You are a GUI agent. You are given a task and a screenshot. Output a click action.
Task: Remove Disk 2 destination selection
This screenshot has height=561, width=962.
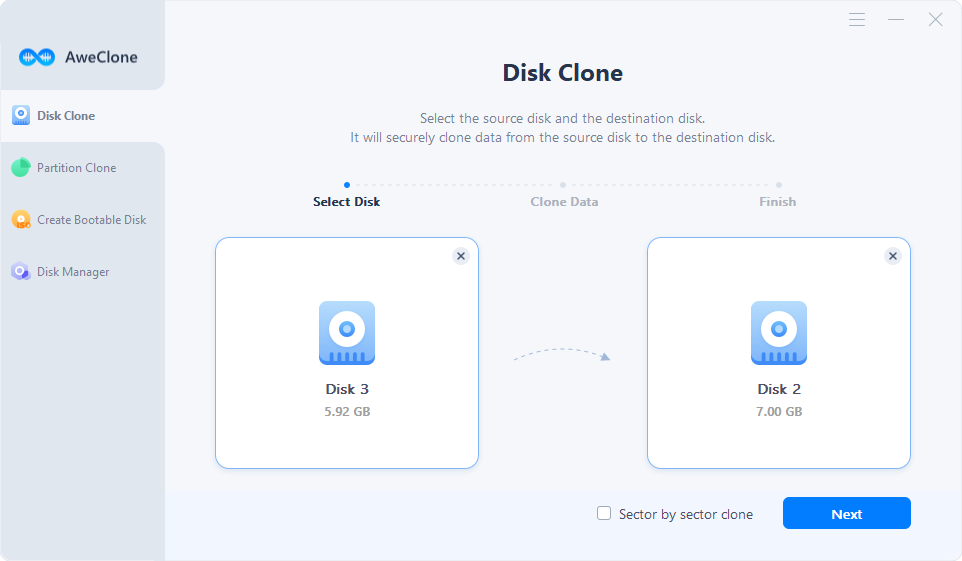pyautogui.click(x=893, y=256)
